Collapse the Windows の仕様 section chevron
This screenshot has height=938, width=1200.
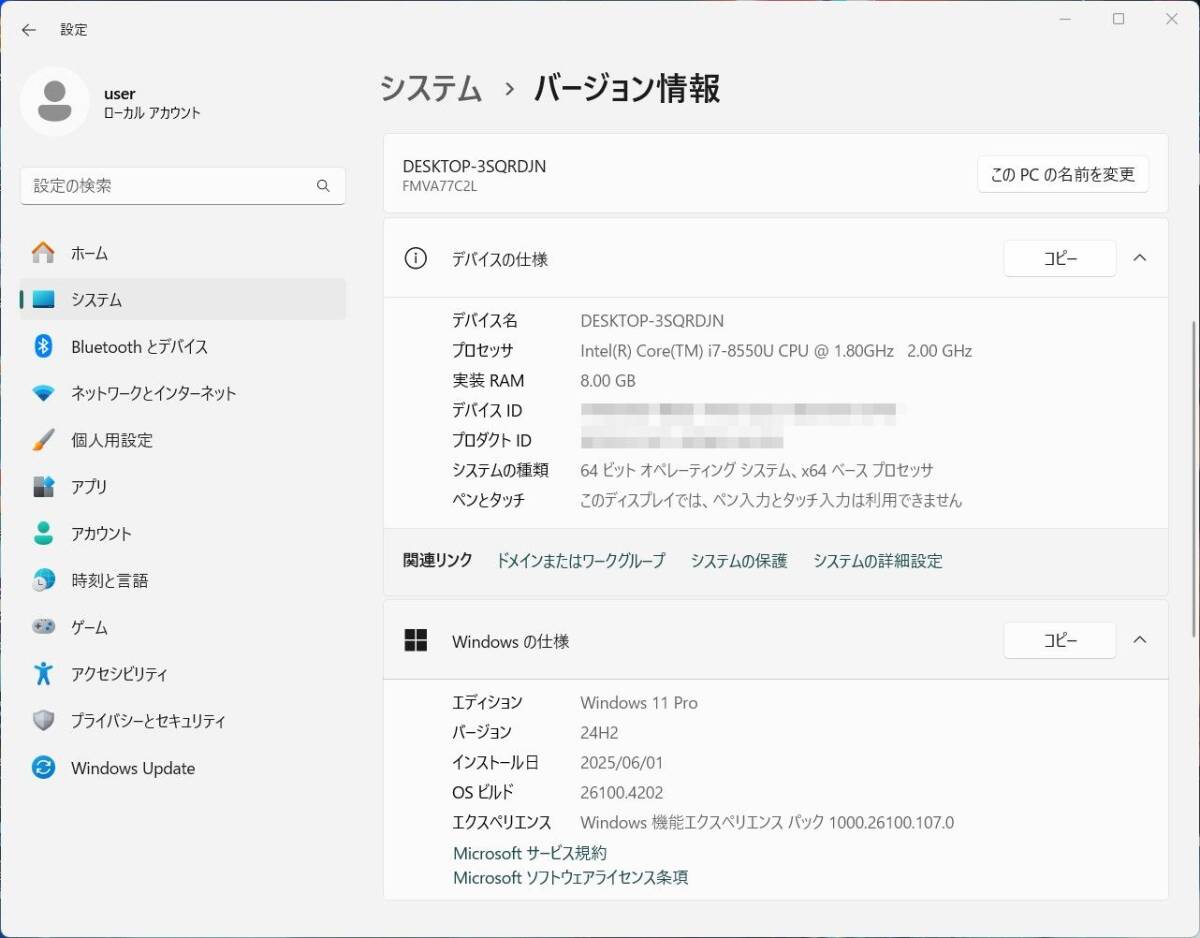point(1140,640)
